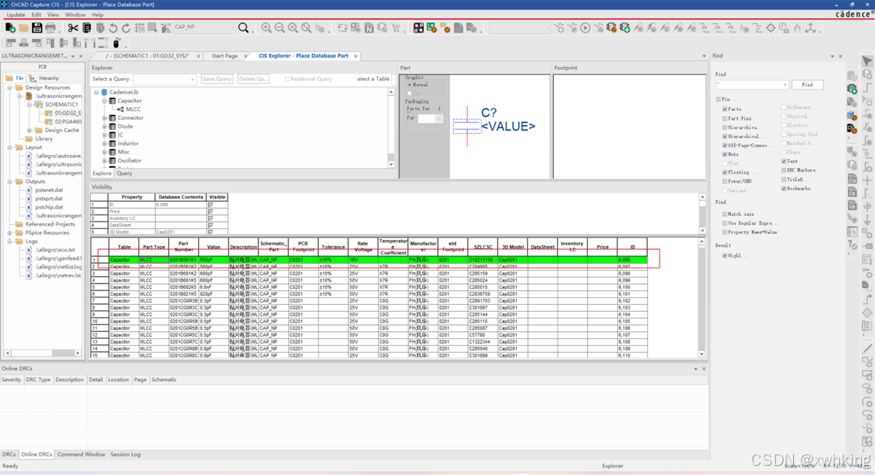Click the magnifier Search icon
This screenshot has width=875, height=475.
click(x=243, y=27)
